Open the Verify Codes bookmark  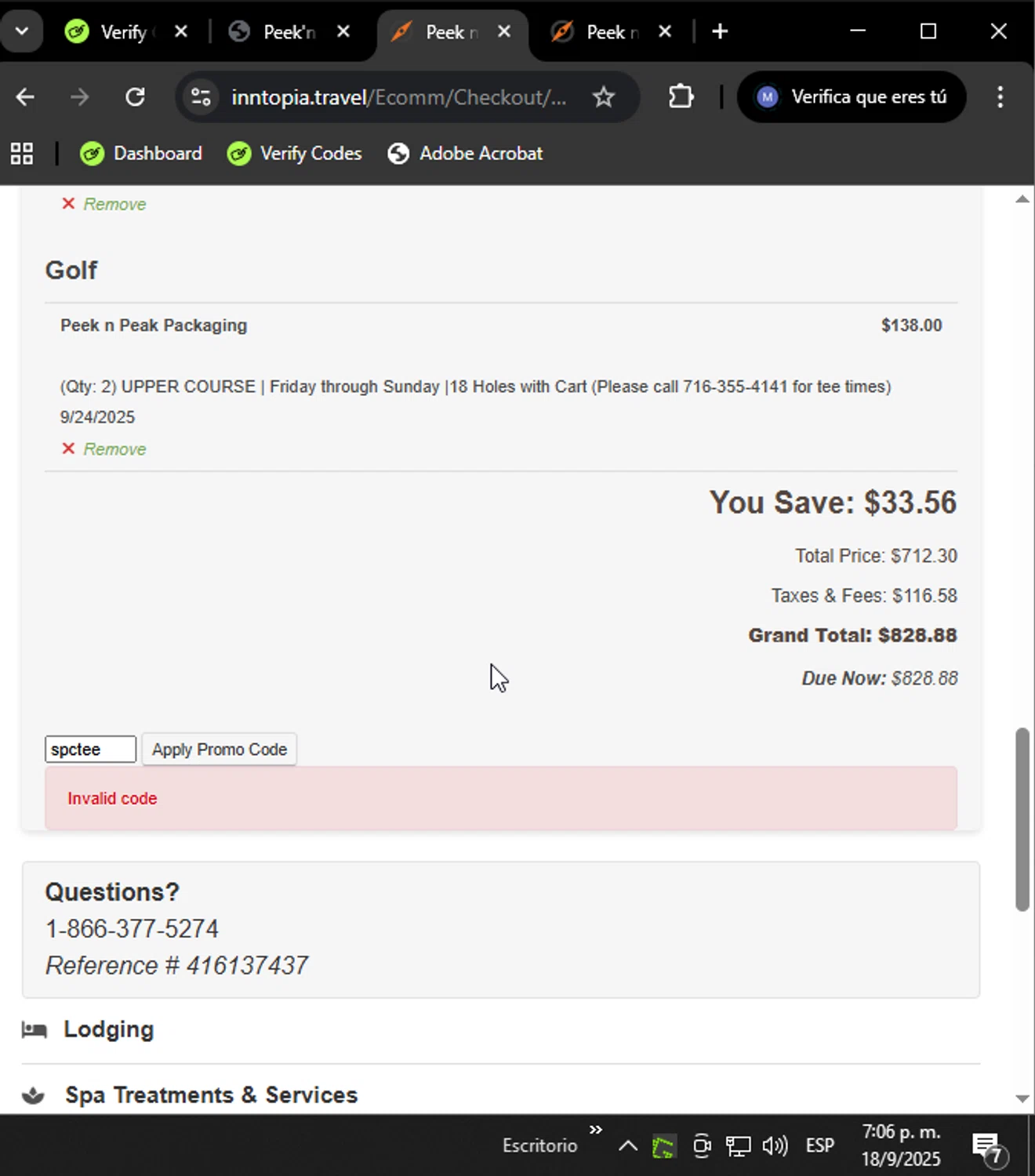click(295, 154)
